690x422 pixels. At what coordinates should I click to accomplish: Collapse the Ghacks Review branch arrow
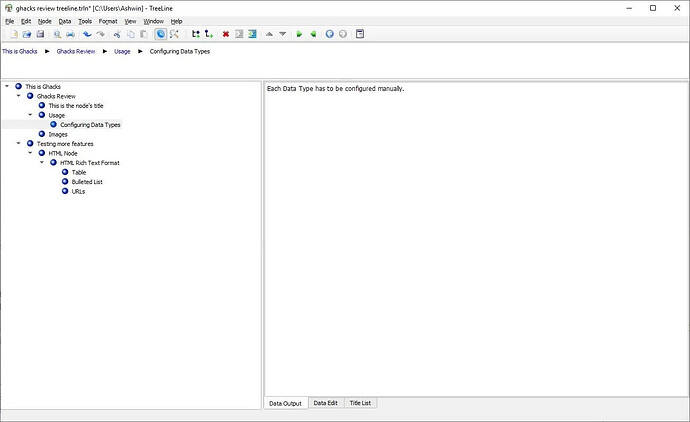(x=19, y=96)
